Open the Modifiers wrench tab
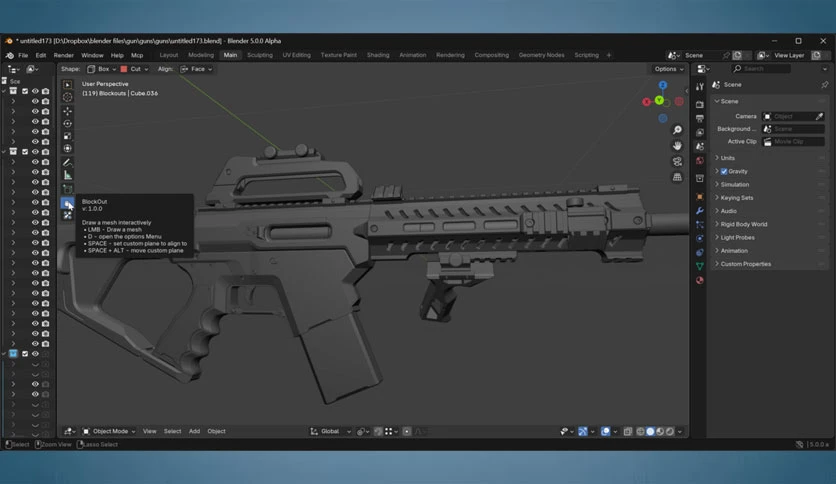This screenshot has width=836, height=484. coord(700,211)
